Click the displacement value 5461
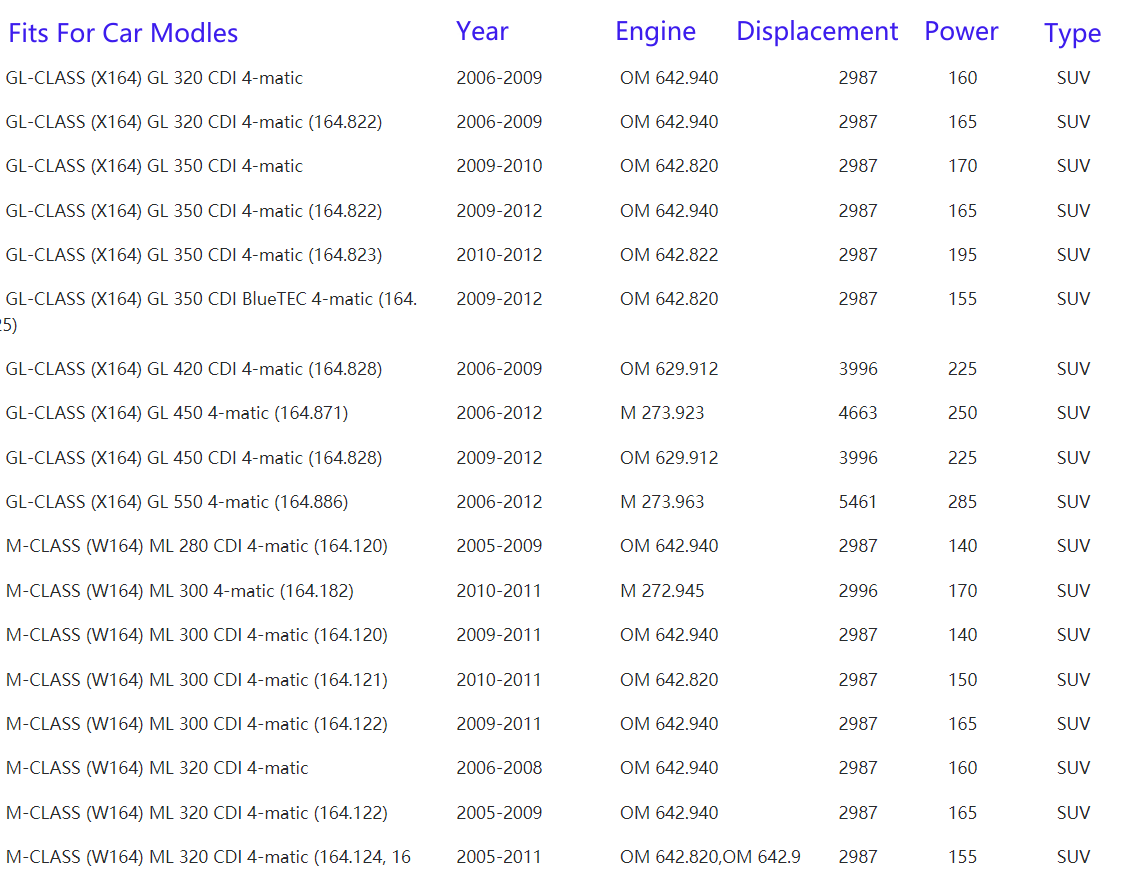Screen dimensions: 1121x872 point(858,502)
